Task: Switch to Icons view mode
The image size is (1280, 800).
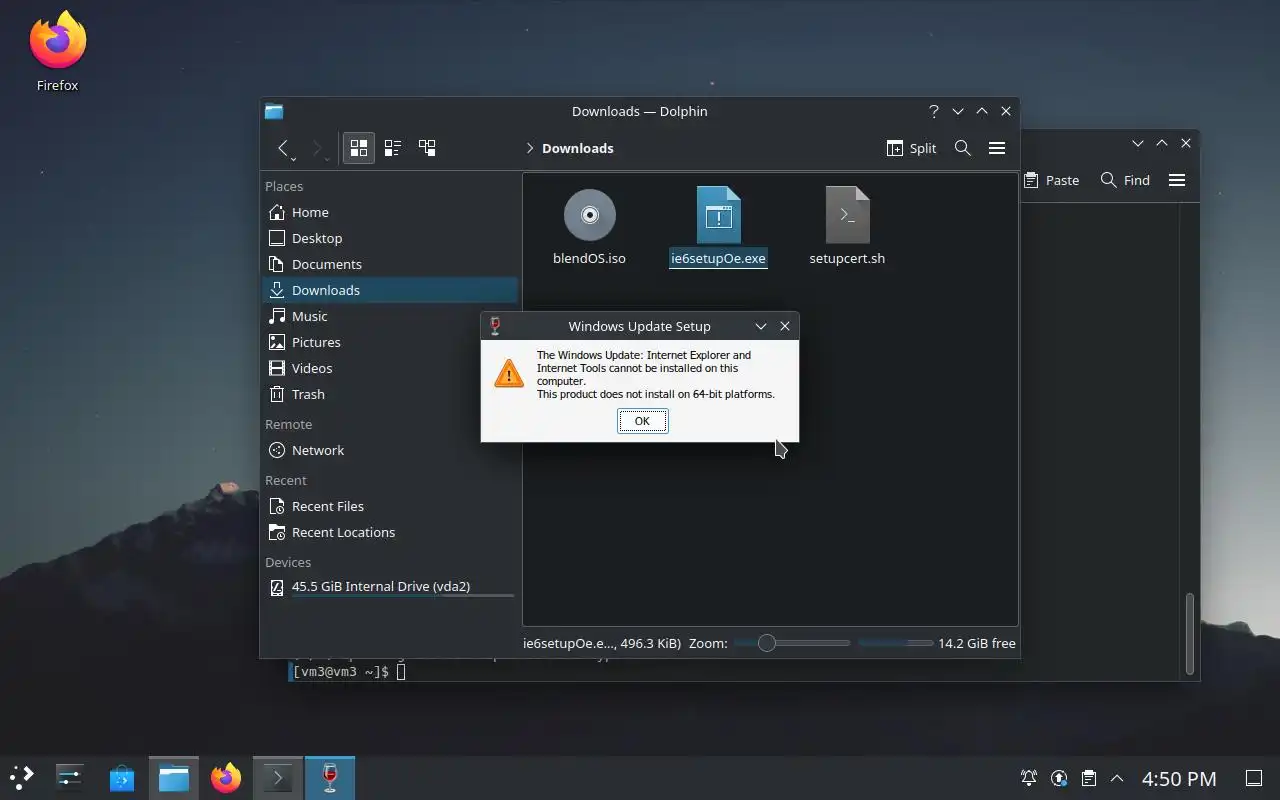Action: pyautogui.click(x=359, y=148)
